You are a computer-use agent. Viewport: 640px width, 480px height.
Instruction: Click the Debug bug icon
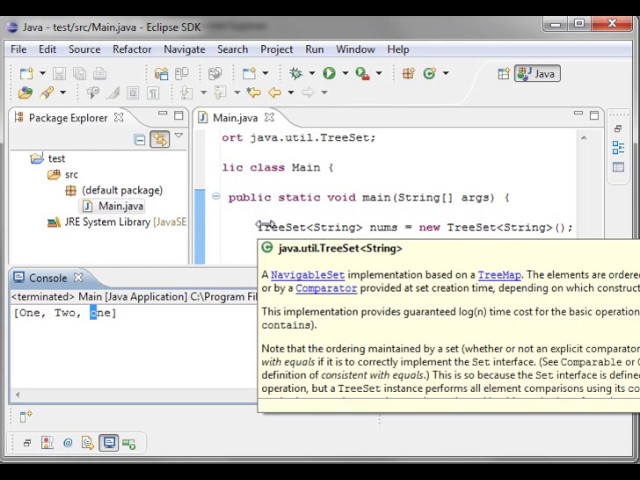[x=296, y=73]
